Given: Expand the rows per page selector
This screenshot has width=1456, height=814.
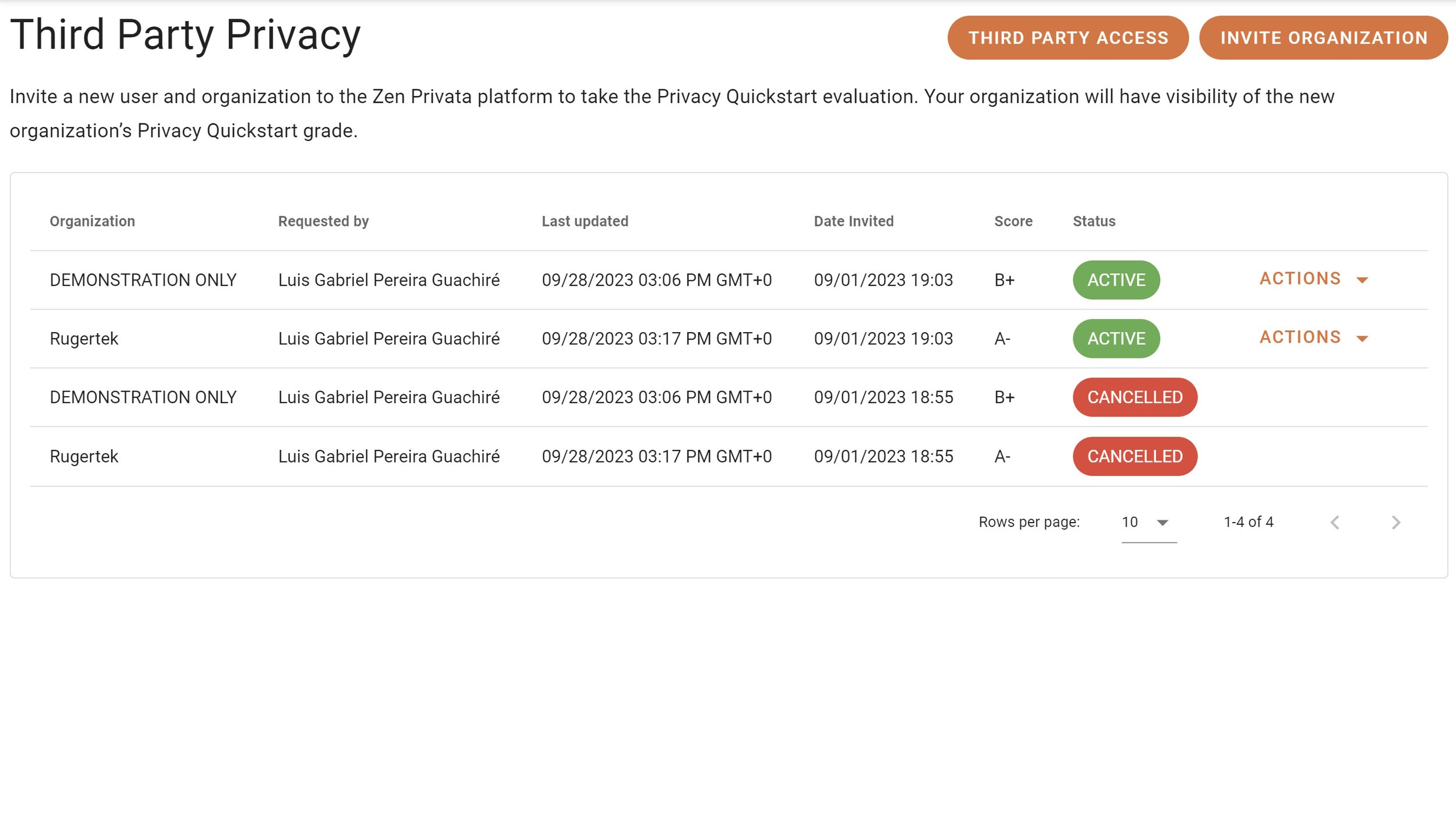Looking at the screenshot, I should click(x=1148, y=523).
